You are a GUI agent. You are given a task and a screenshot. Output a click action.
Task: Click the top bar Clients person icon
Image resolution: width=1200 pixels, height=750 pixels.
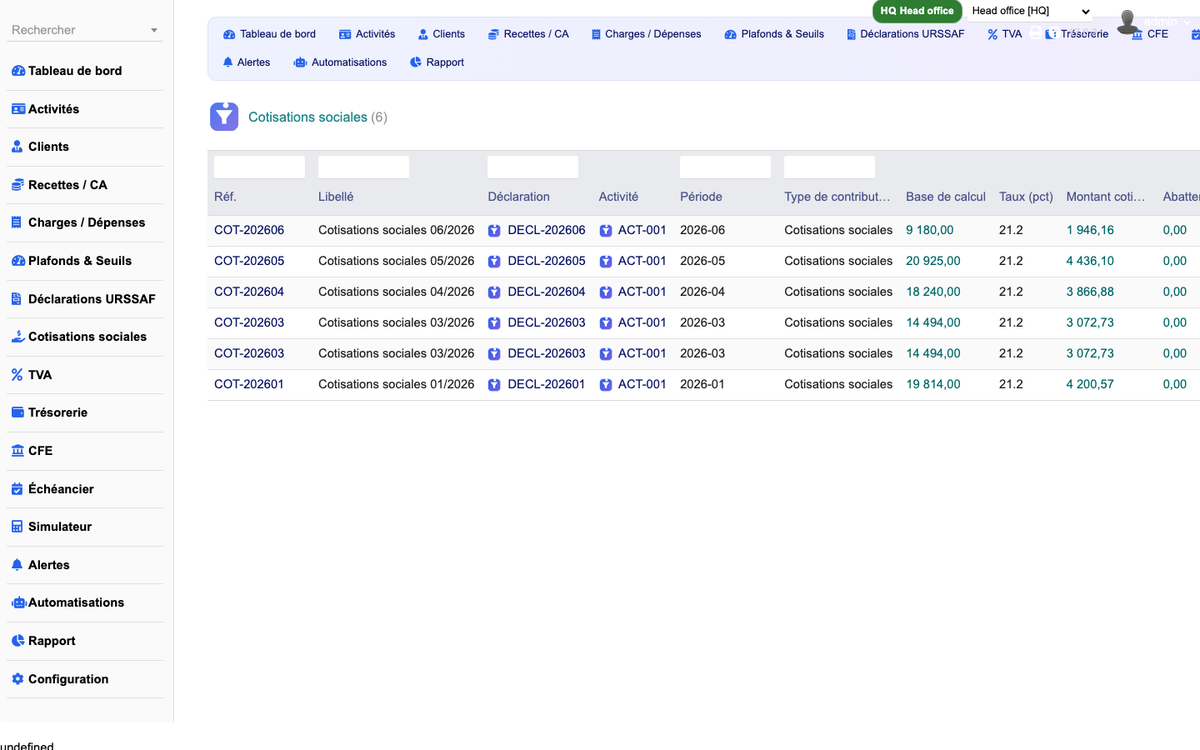423,34
